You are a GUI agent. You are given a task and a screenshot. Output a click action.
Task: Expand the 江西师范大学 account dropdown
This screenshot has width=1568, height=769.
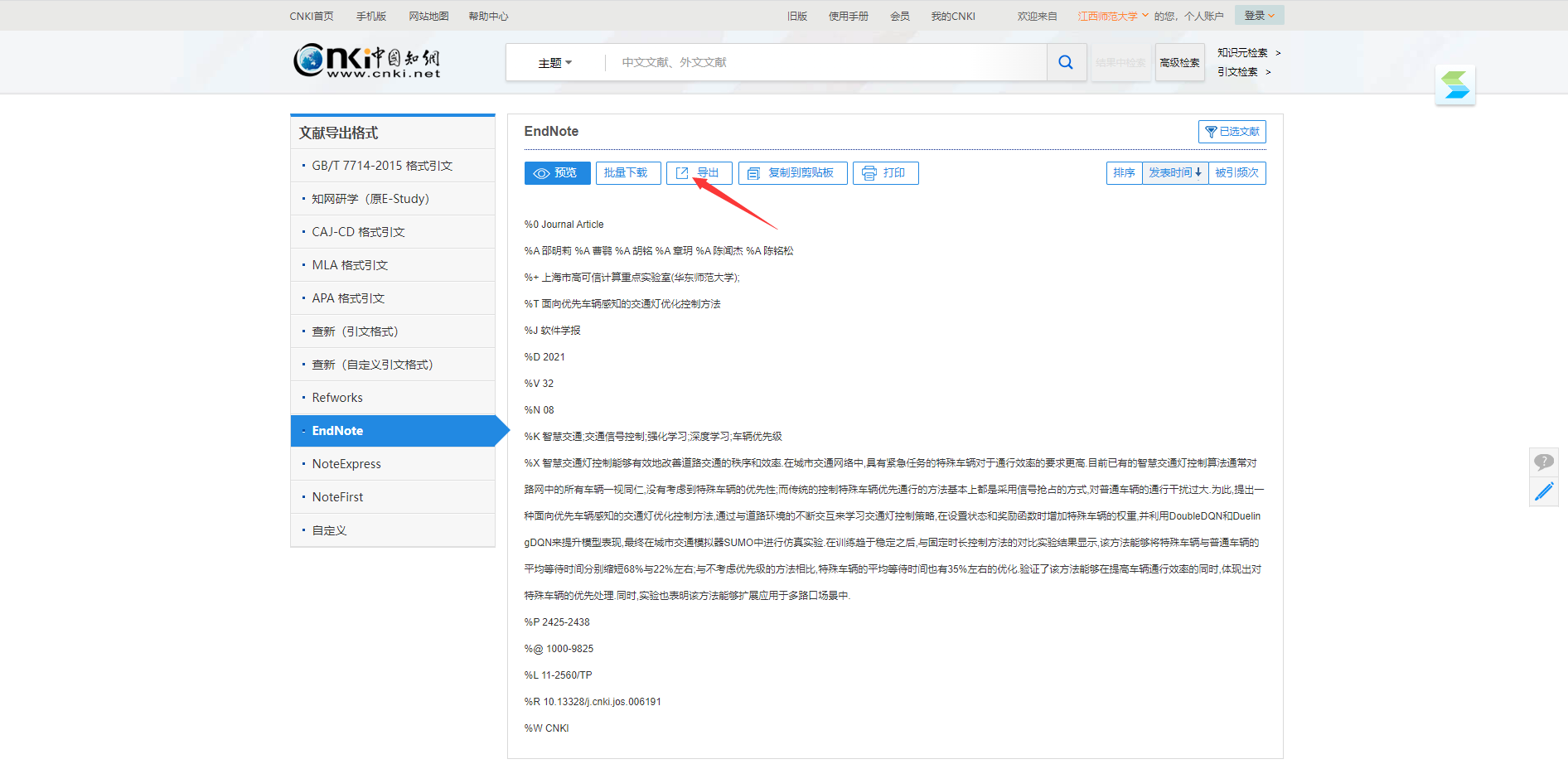1113,16
